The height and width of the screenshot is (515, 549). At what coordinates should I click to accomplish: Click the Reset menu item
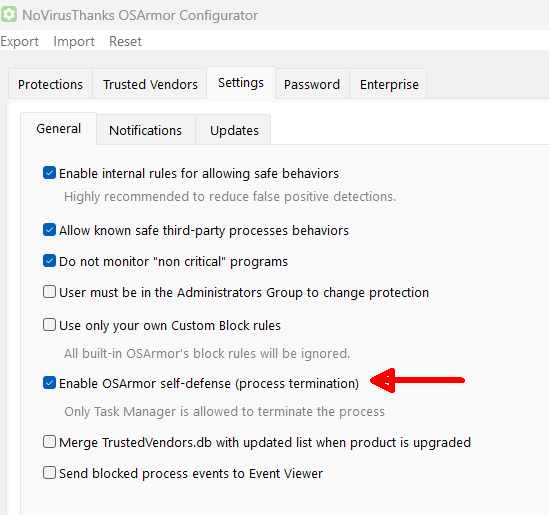pyautogui.click(x=125, y=41)
